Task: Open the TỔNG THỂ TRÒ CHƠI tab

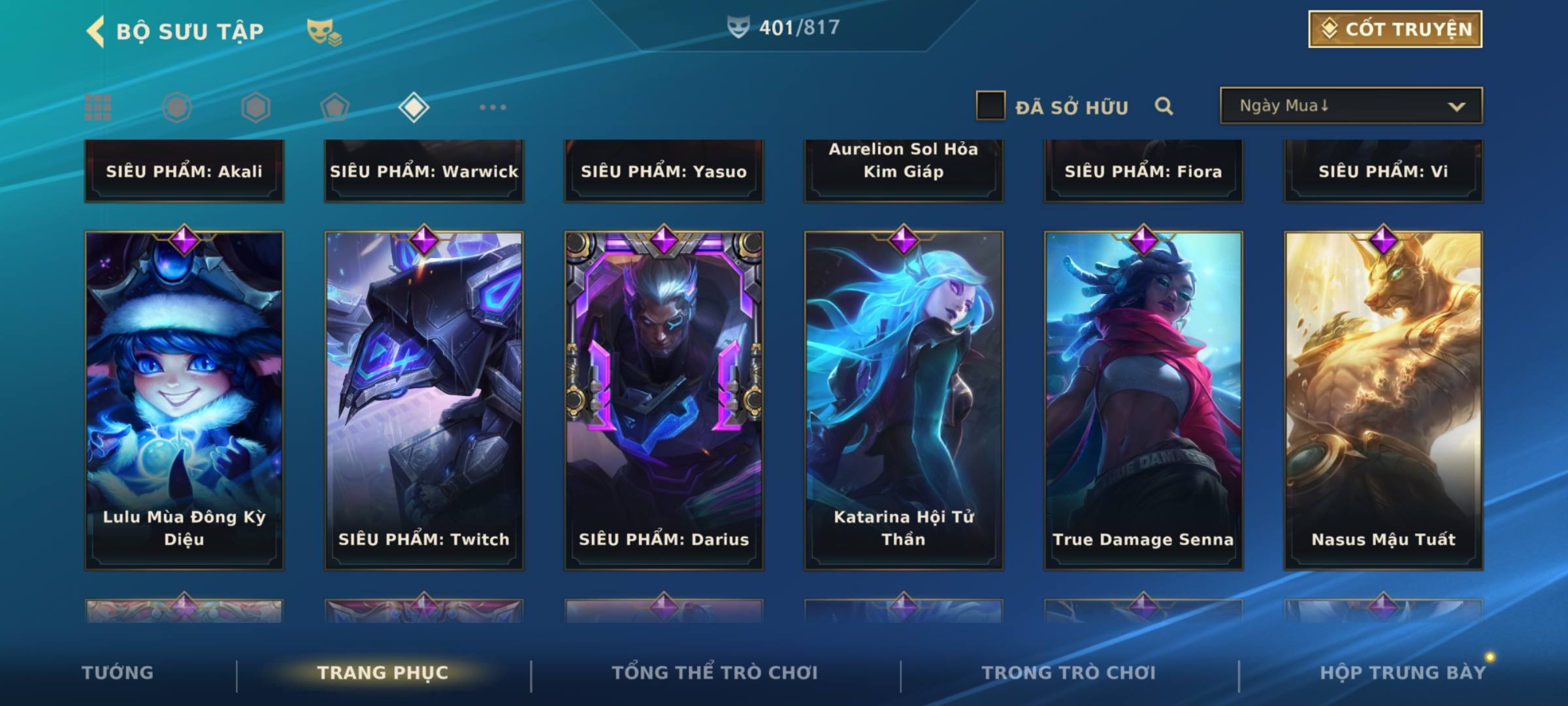Action: pos(715,673)
